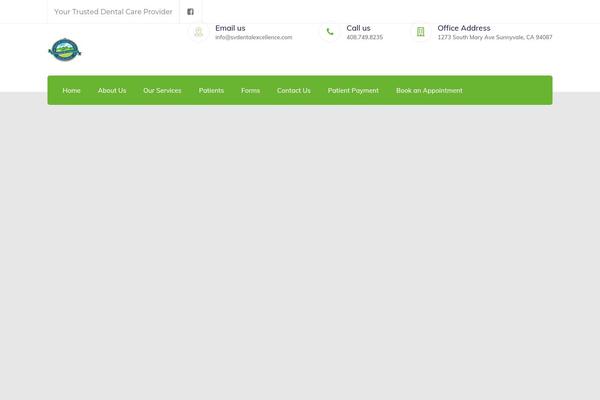The width and height of the screenshot is (600, 400).
Task: Select the Patients menu item
Action: (211, 90)
